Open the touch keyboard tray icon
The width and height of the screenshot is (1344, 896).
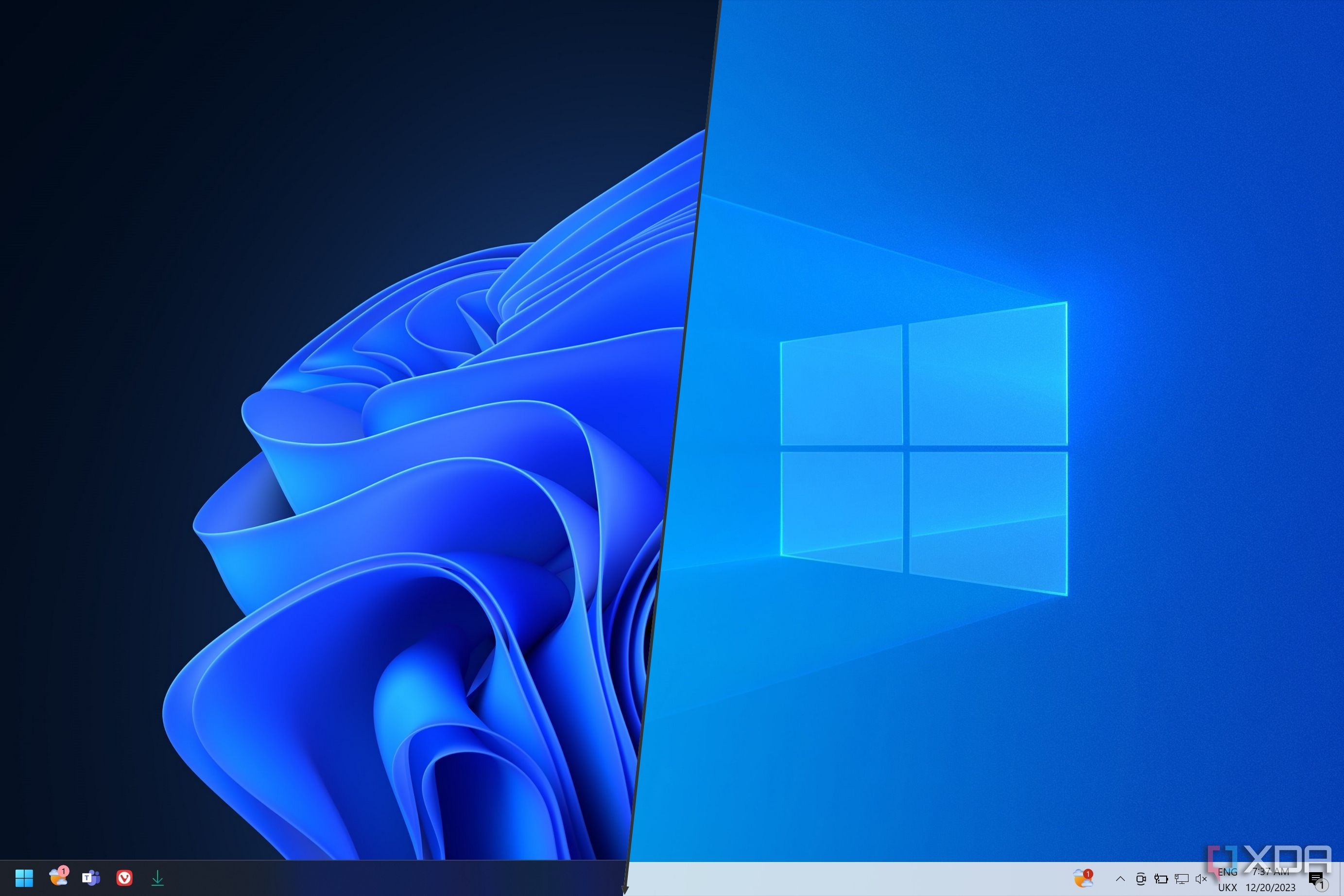(1161, 879)
